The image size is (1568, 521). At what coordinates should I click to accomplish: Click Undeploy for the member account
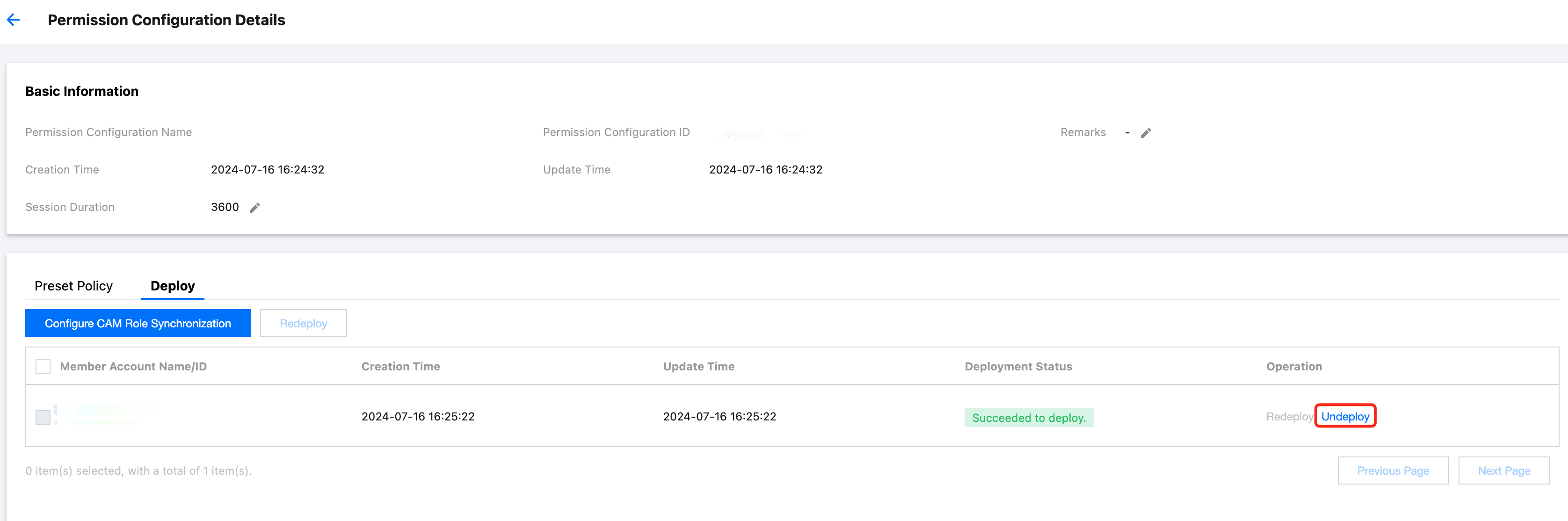click(1344, 417)
